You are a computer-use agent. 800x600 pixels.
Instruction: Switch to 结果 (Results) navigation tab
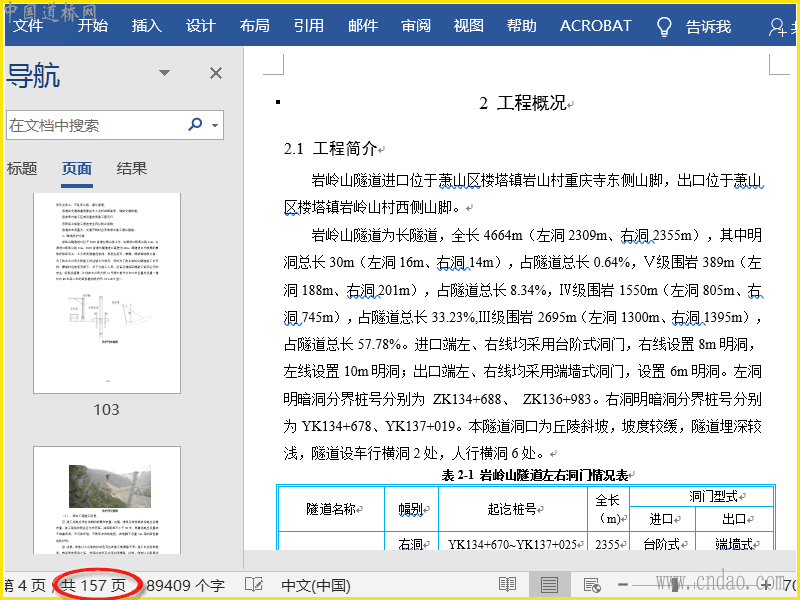point(132,169)
